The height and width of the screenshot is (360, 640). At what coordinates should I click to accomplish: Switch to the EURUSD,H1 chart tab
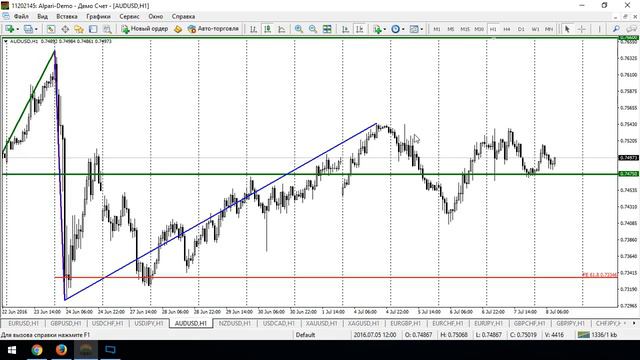tap(24, 323)
